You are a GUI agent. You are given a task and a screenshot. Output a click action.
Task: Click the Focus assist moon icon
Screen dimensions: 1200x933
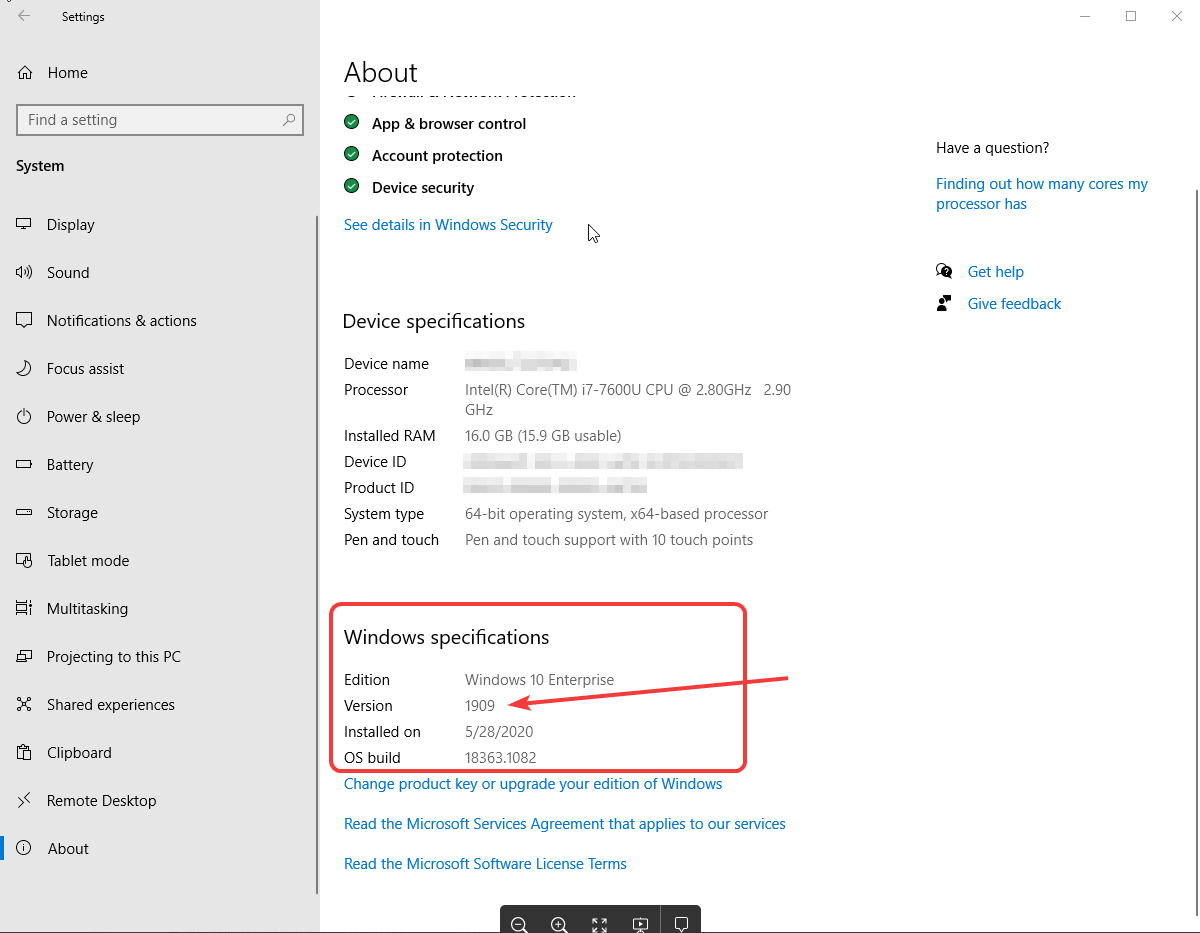25,369
